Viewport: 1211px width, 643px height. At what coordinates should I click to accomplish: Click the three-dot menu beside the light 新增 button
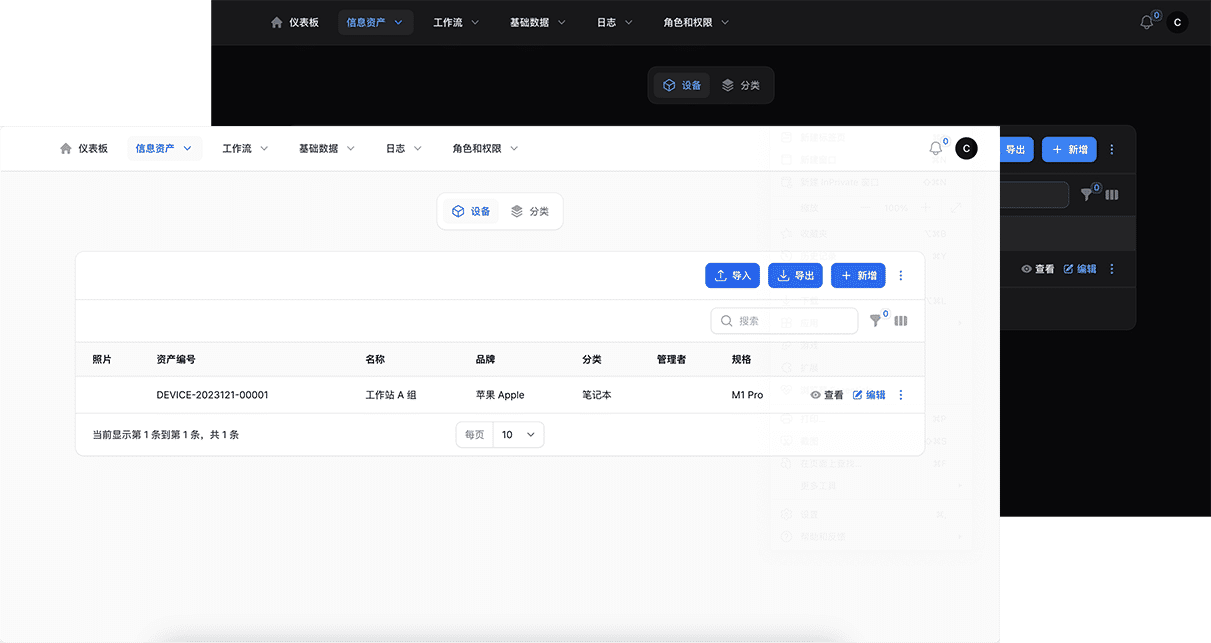click(901, 276)
